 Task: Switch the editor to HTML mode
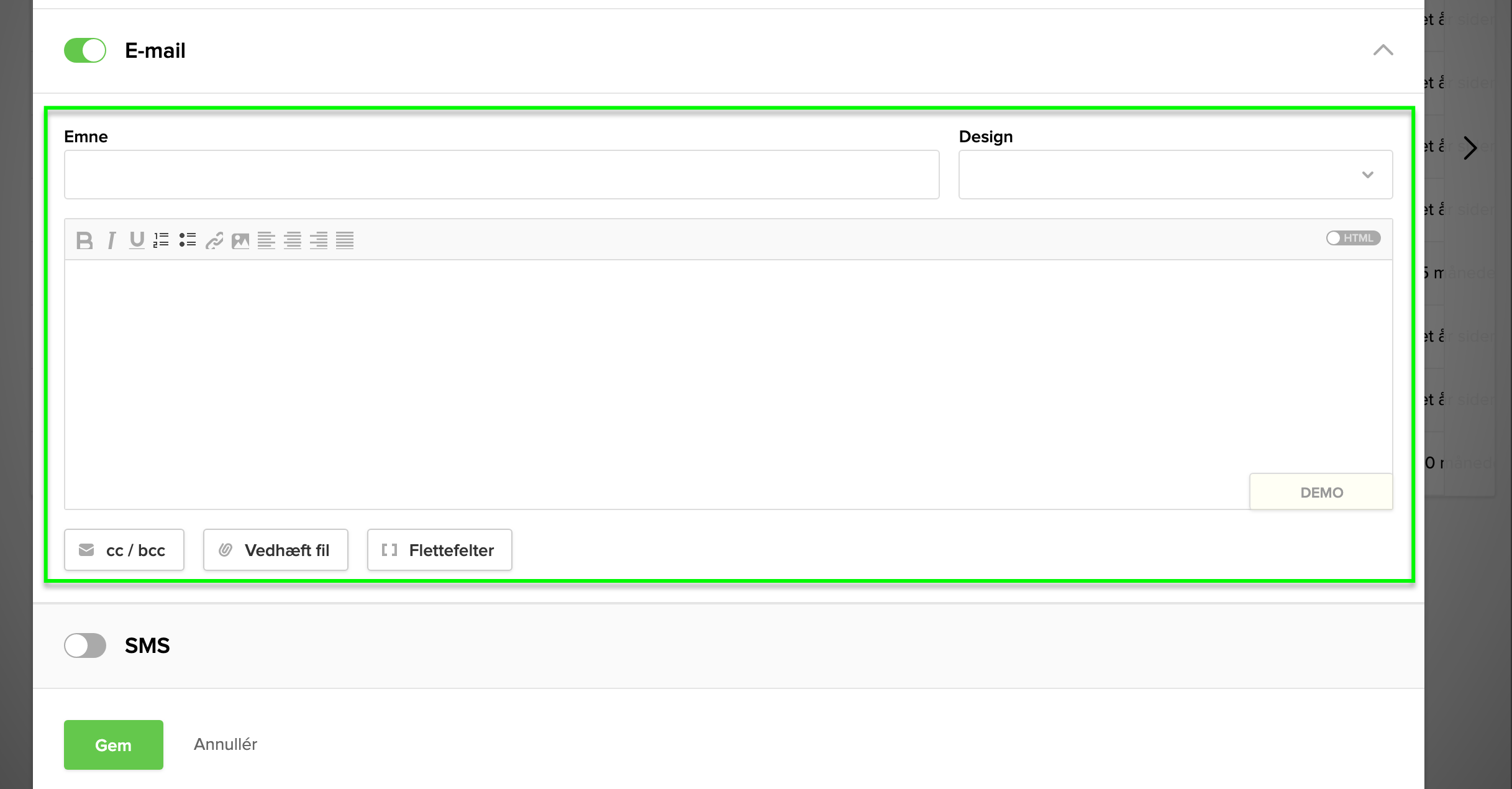pyautogui.click(x=1353, y=238)
